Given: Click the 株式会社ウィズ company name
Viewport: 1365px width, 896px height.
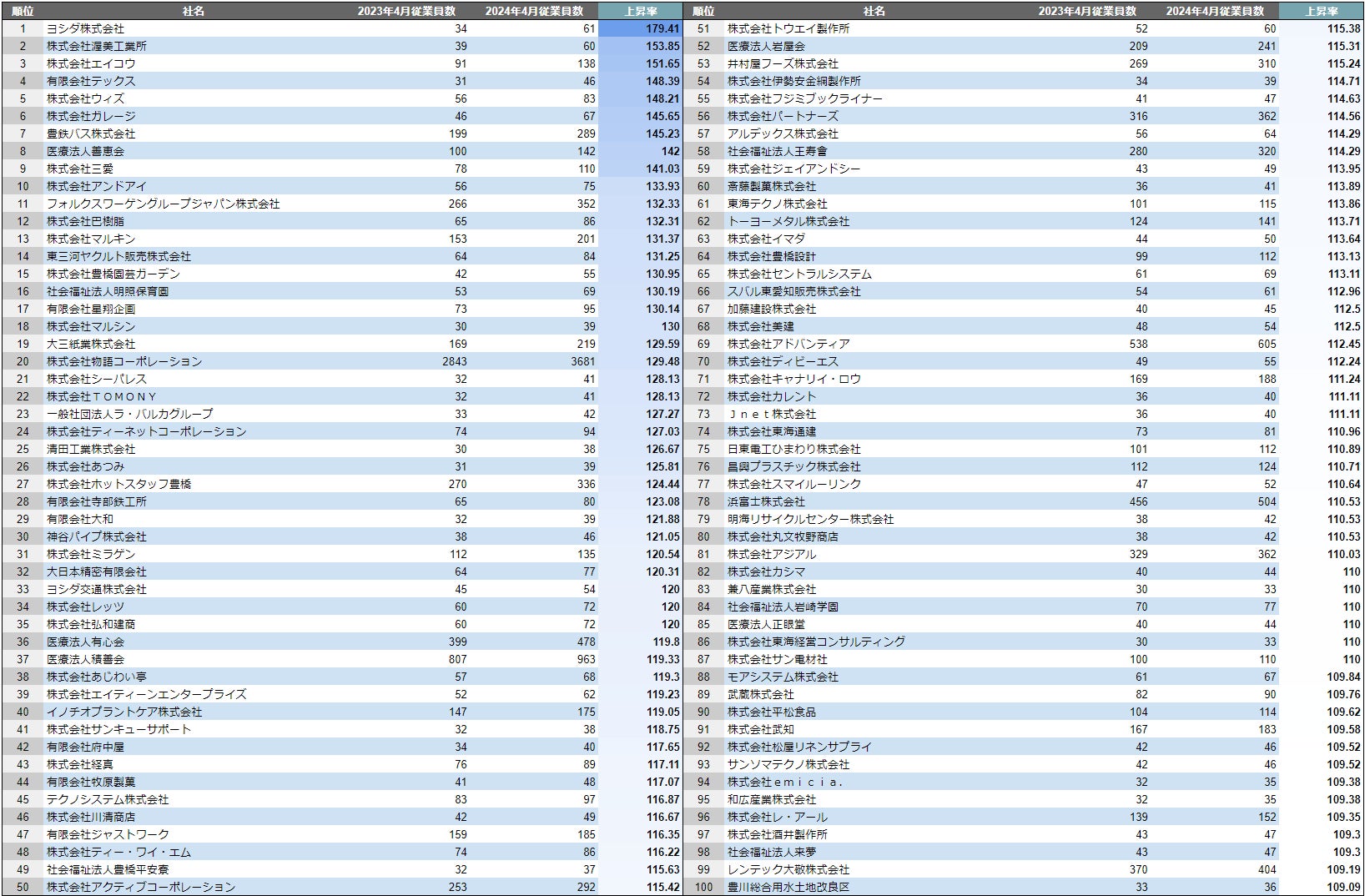Looking at the screenshot, I should click(85, 98).
